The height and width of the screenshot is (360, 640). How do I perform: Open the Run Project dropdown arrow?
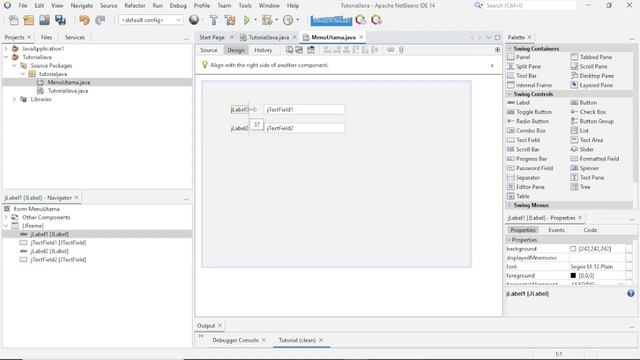[256, 20]
